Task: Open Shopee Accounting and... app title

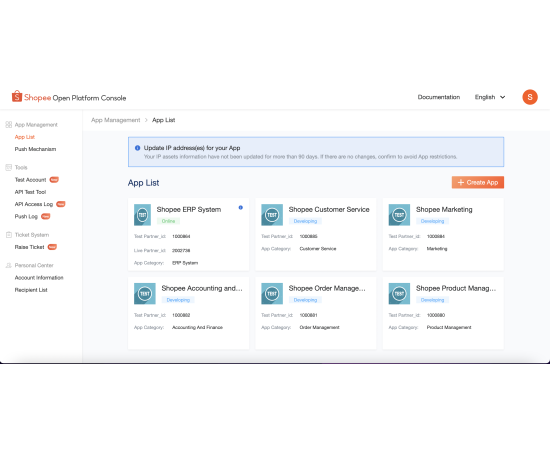Action: [x=202, y=288]
